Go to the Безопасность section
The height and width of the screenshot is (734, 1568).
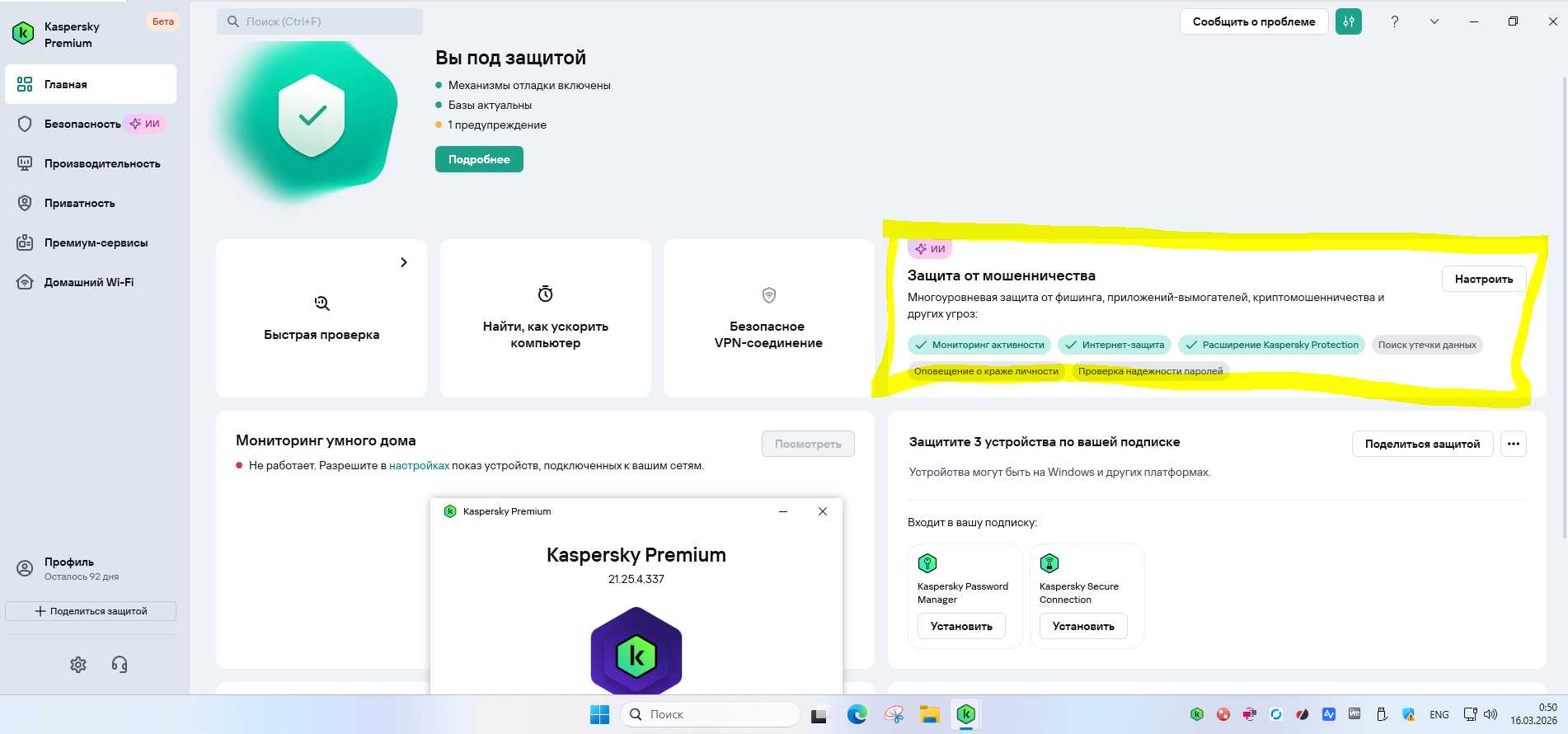point(91,124)
